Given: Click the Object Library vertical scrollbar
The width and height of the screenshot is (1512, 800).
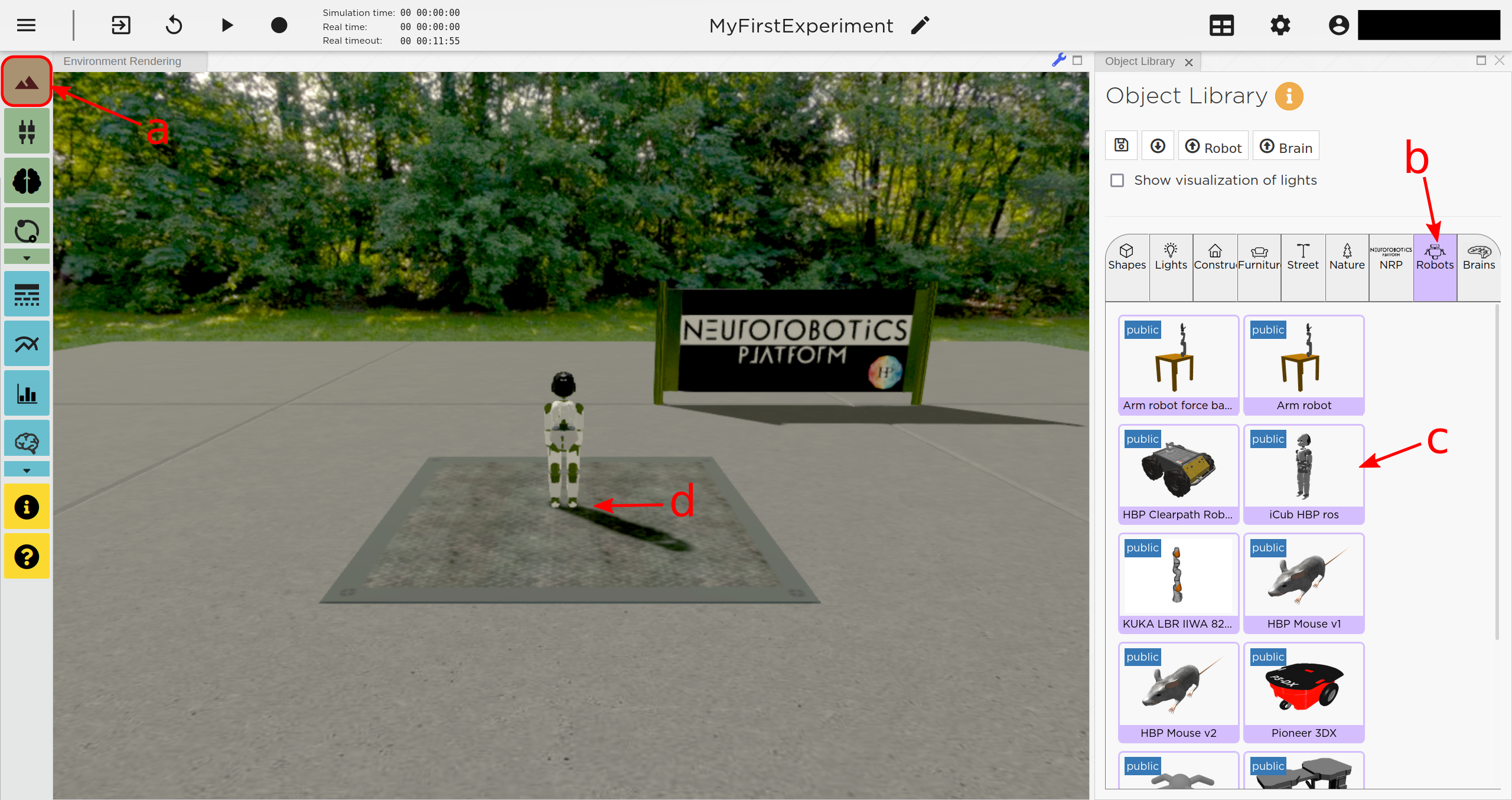Looking at the screenshot, I should (x=1497, y=472).
